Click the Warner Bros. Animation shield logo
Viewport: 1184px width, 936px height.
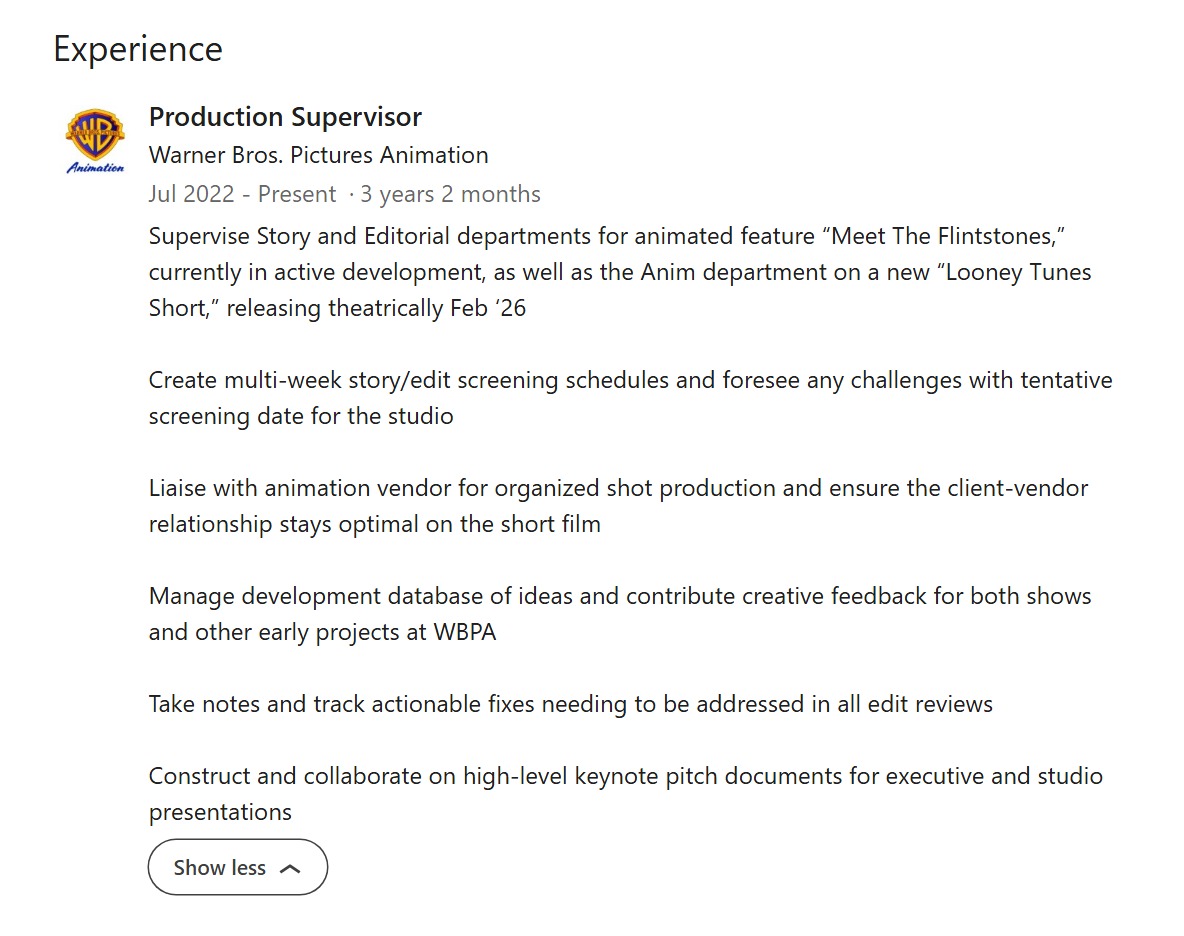tap(95, 132)
